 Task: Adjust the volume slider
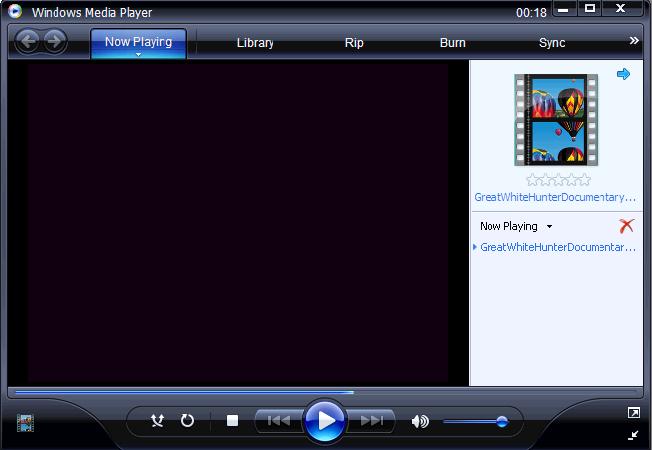coord(475,422)
